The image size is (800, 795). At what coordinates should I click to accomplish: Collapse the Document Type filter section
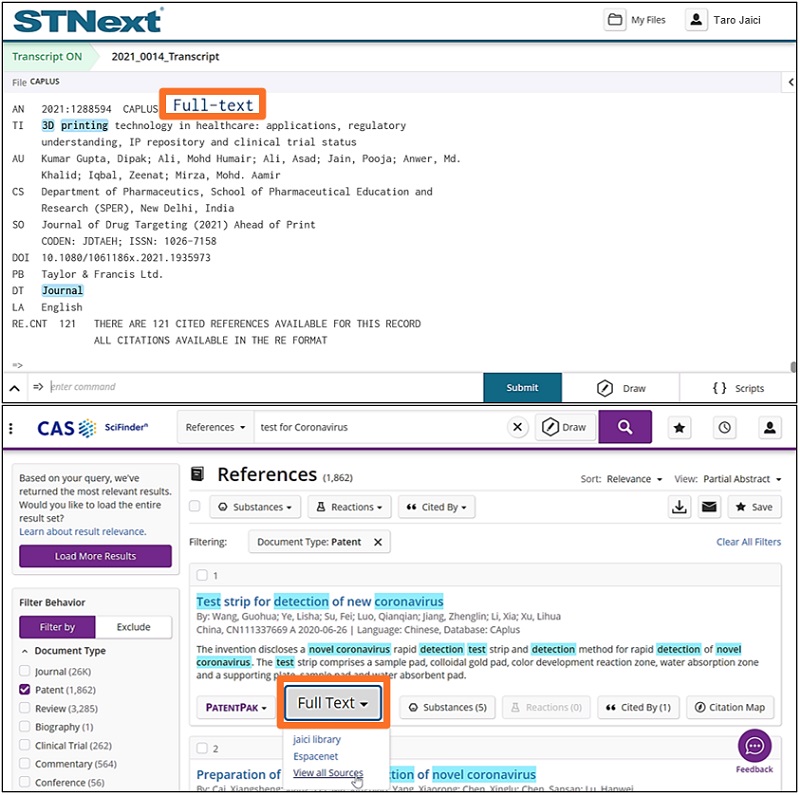tap(24, 651)
